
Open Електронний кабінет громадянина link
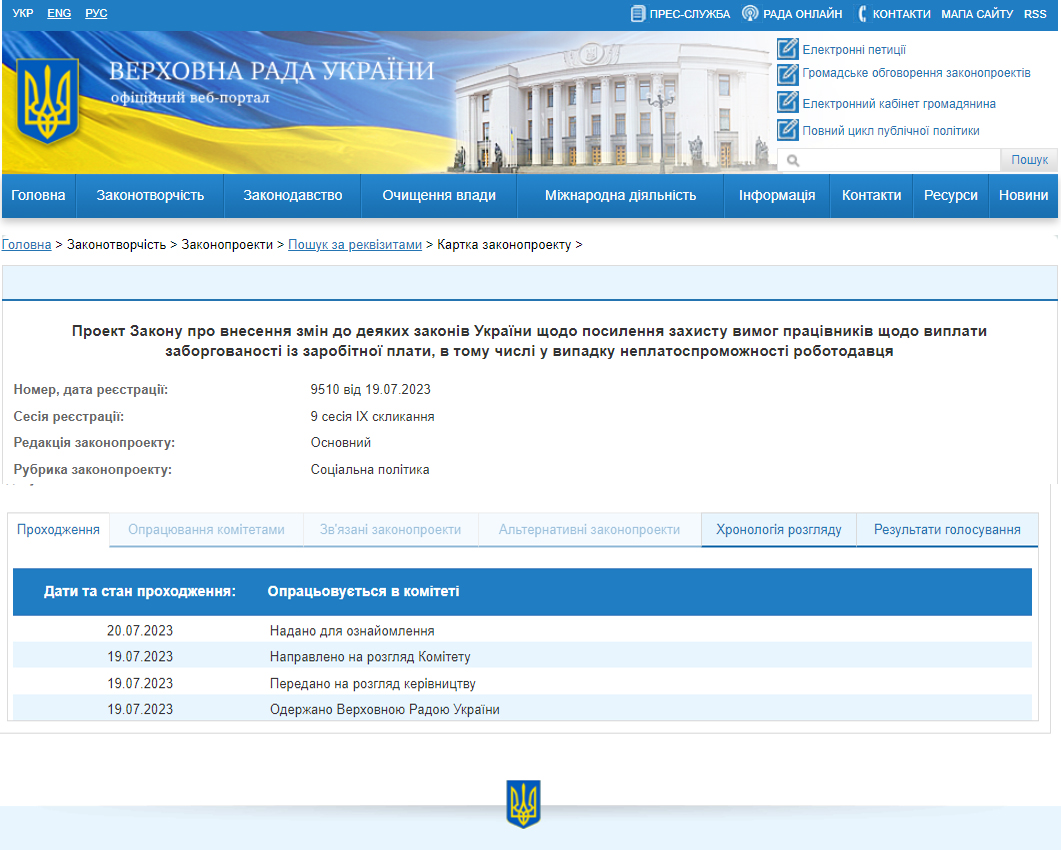coord(899,104)
